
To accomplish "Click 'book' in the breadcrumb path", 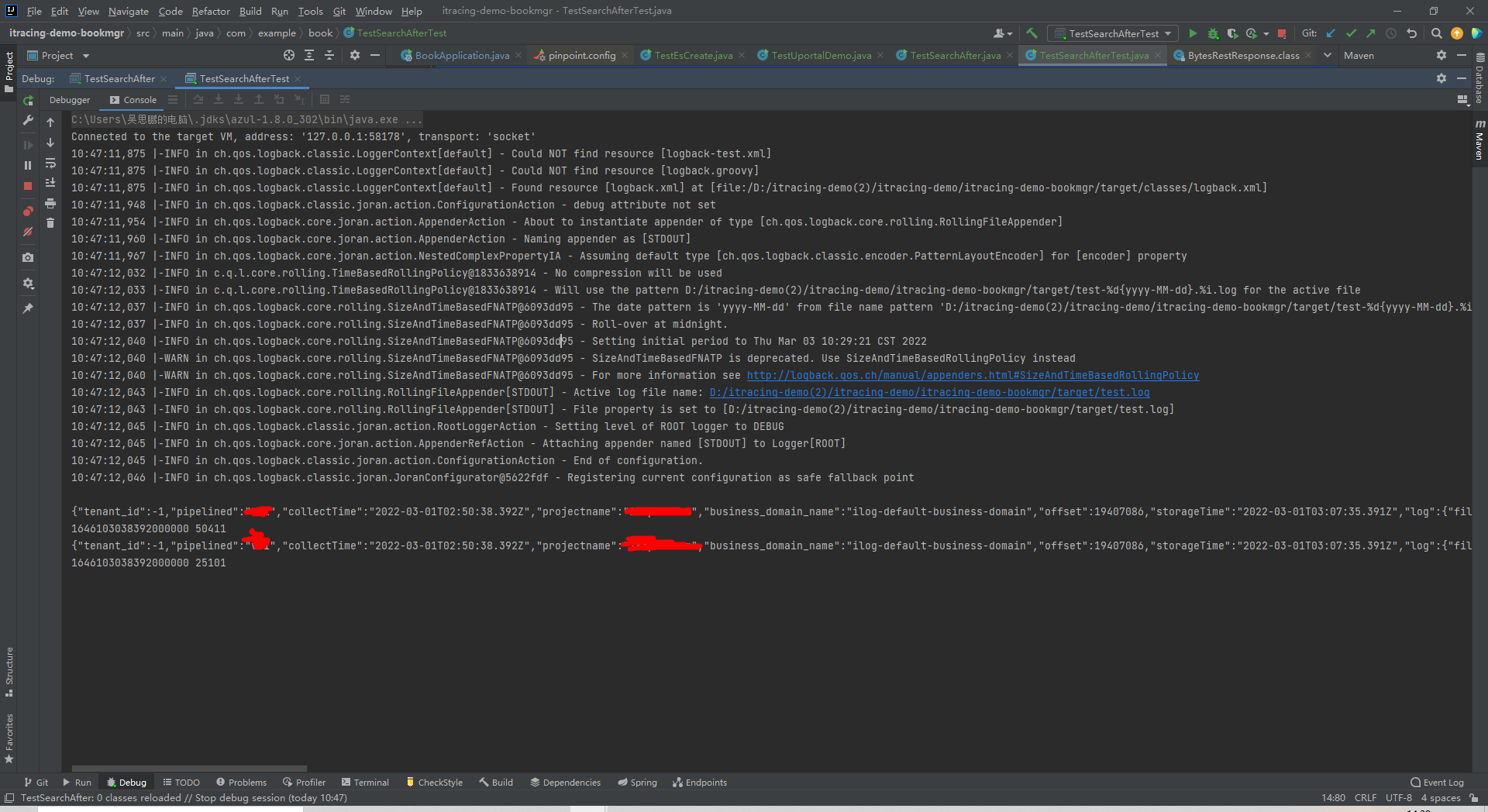I will coord(320,33).
